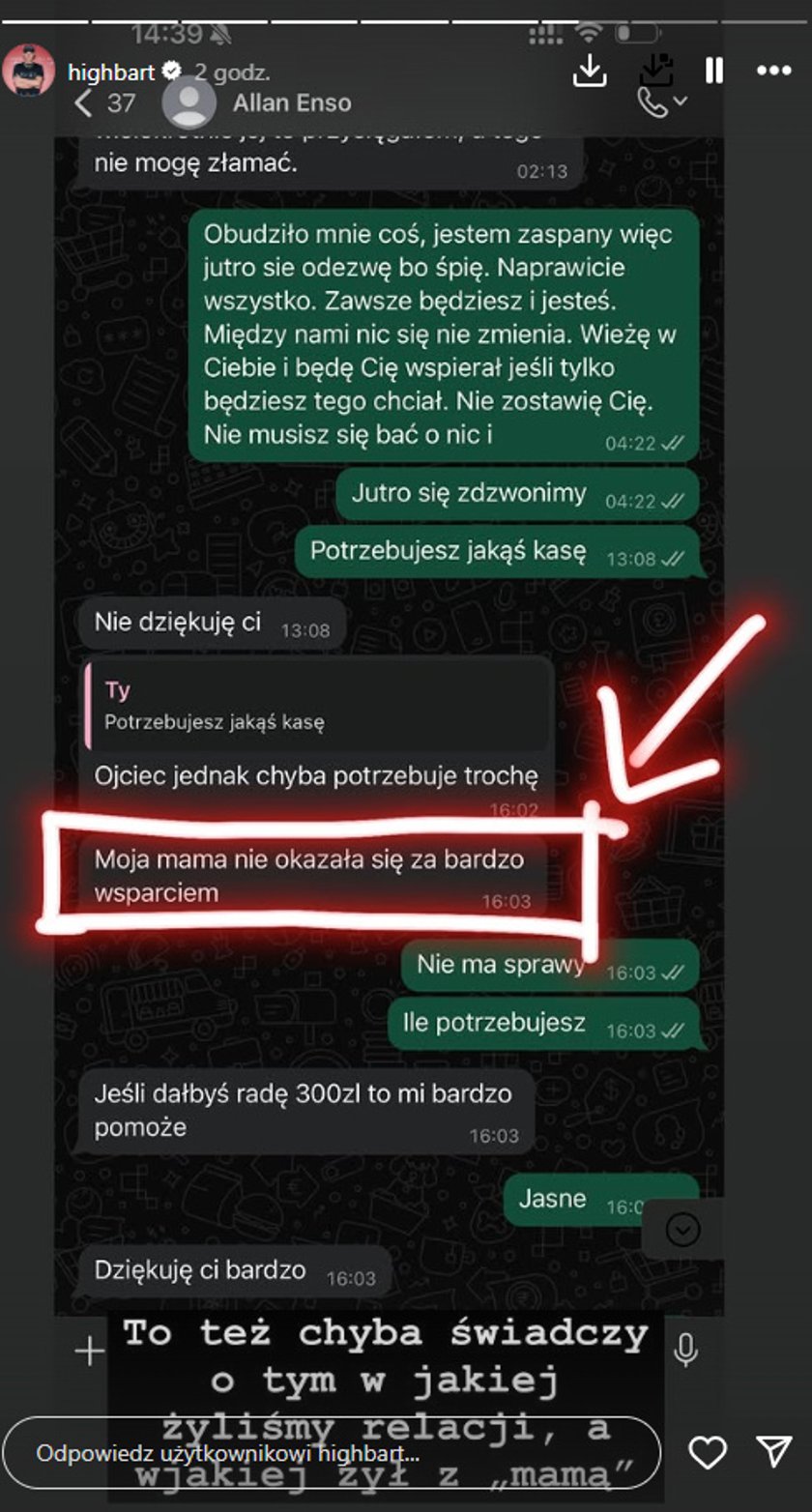
Task: Open the highbart profile avatar
Action: pyautogui.click(x=29, y=71)
